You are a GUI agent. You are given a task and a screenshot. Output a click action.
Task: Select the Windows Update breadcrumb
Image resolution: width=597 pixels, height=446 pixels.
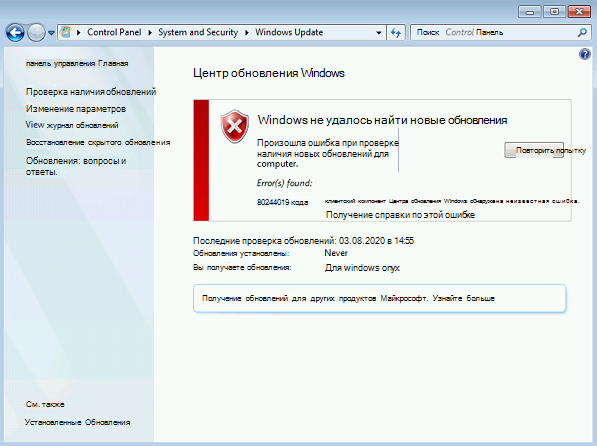289,32
